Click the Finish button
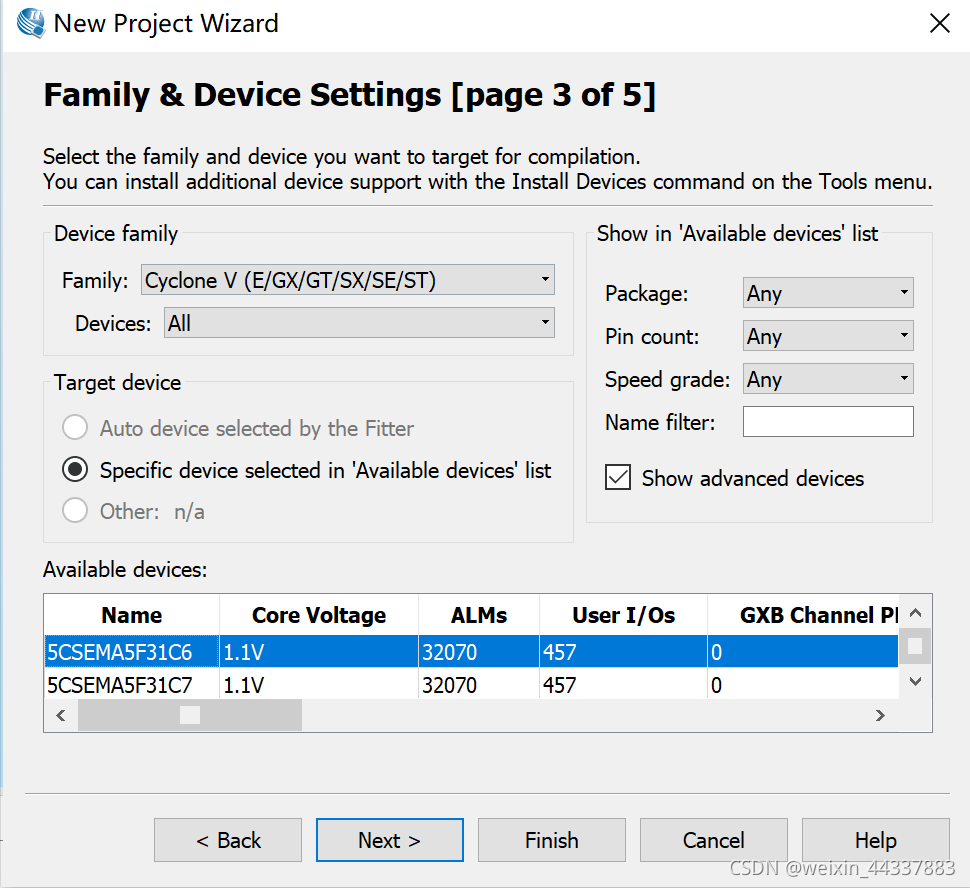 point(552,840)
